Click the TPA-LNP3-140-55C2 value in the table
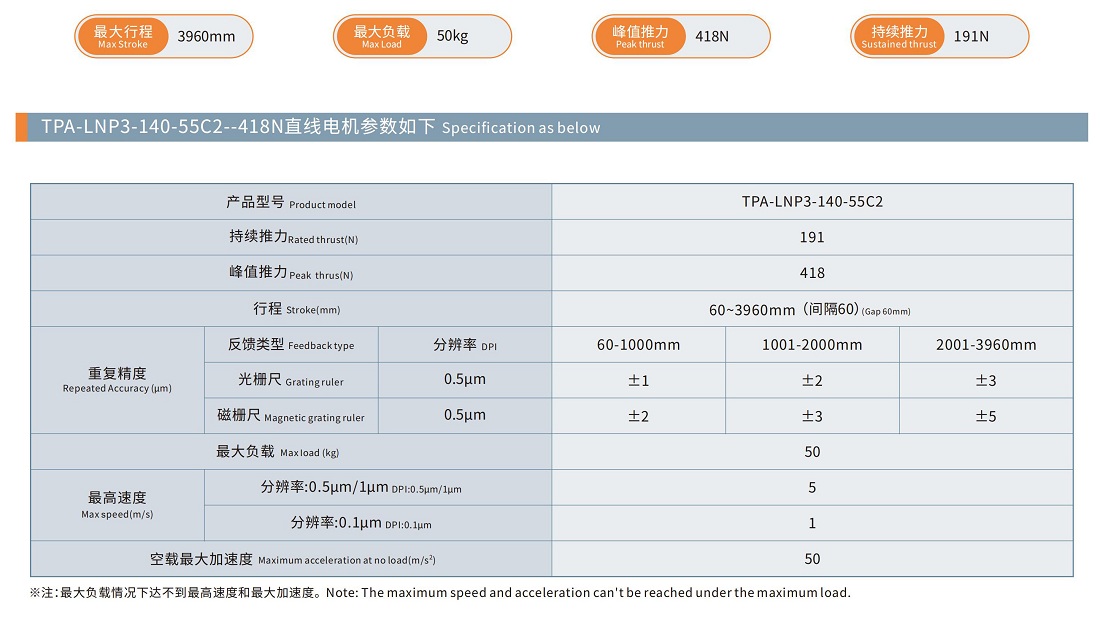 pos(812,201)
